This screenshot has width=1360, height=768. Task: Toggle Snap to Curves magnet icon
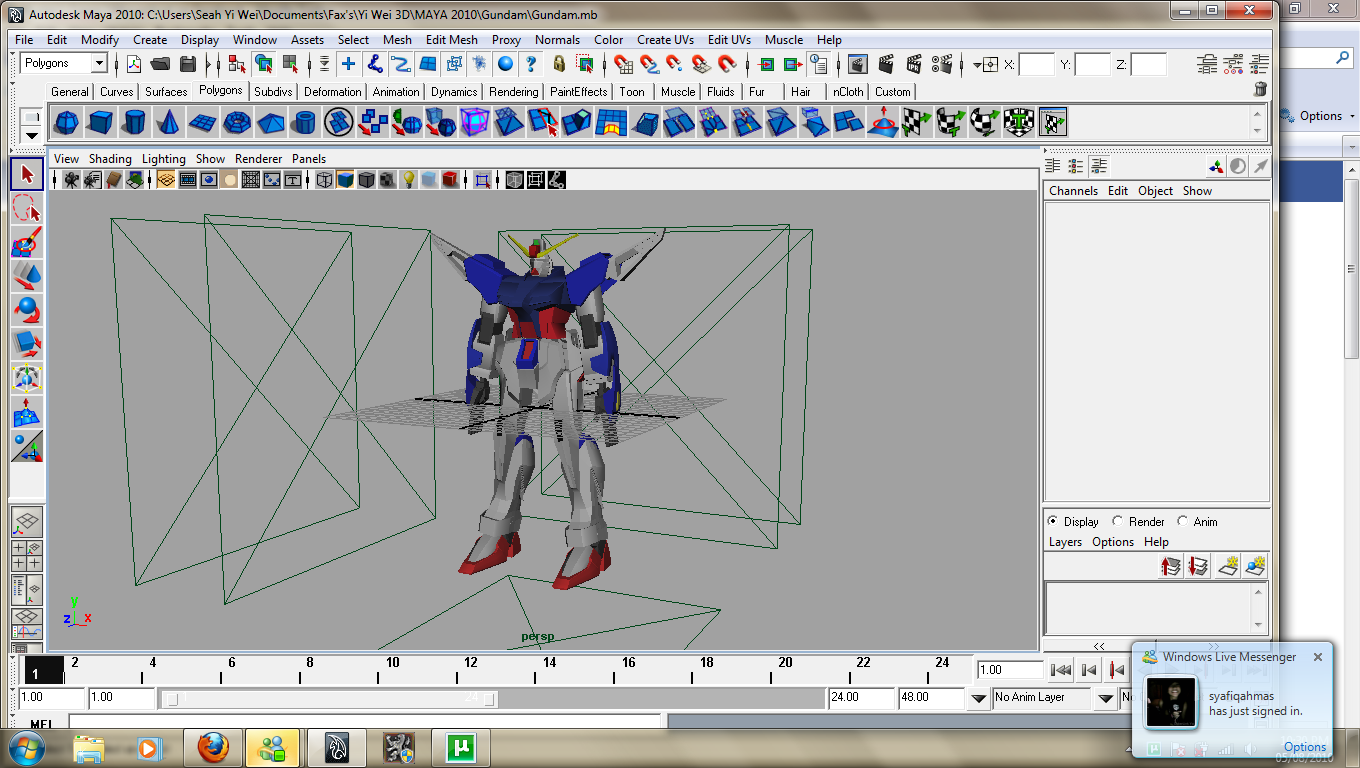(649, 64)
